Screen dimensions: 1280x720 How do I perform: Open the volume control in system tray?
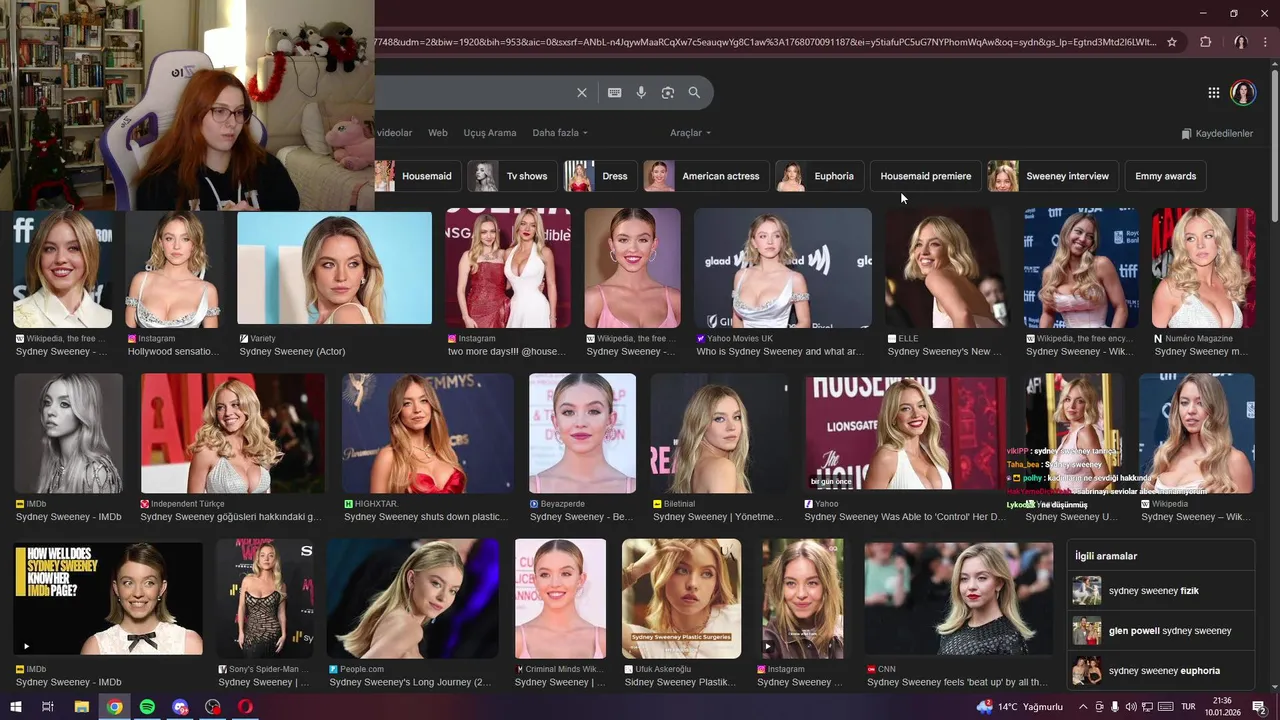tap(1131, 707)
